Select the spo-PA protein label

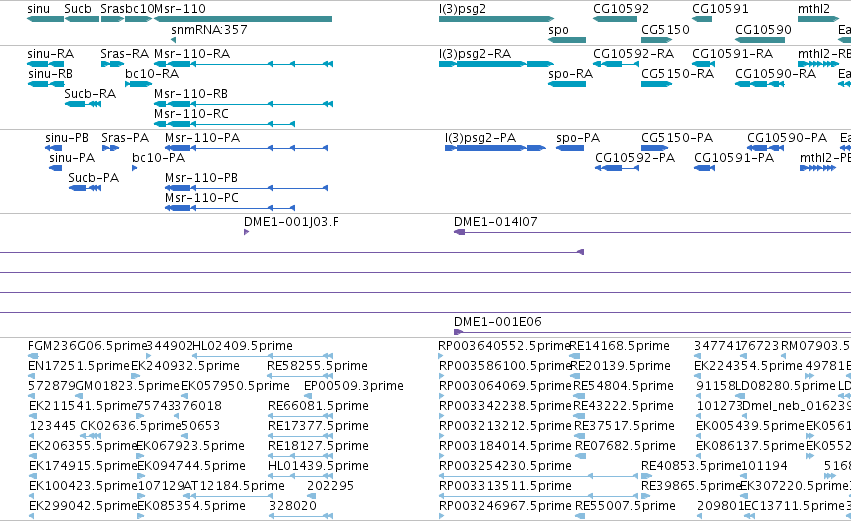578,138
